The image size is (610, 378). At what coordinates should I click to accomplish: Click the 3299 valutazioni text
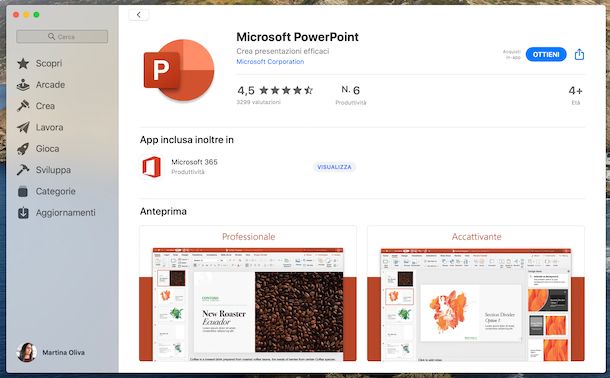click(x=258, y=102)
